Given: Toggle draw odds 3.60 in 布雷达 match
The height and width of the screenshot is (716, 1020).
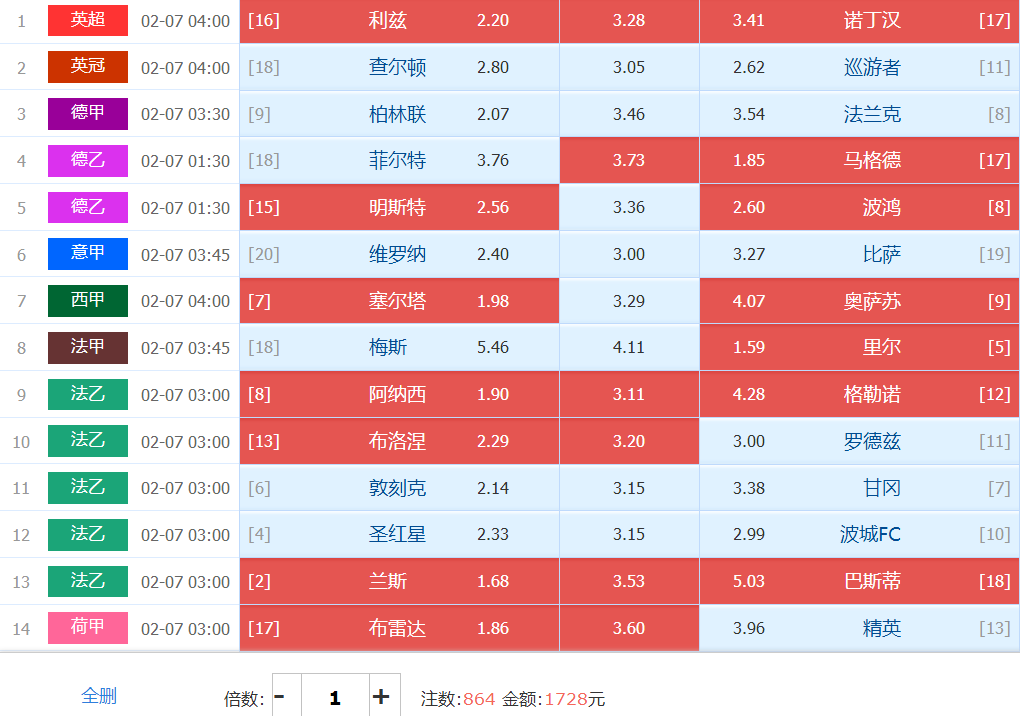Looking at the screenshot, I should click(x=629, y=629).
